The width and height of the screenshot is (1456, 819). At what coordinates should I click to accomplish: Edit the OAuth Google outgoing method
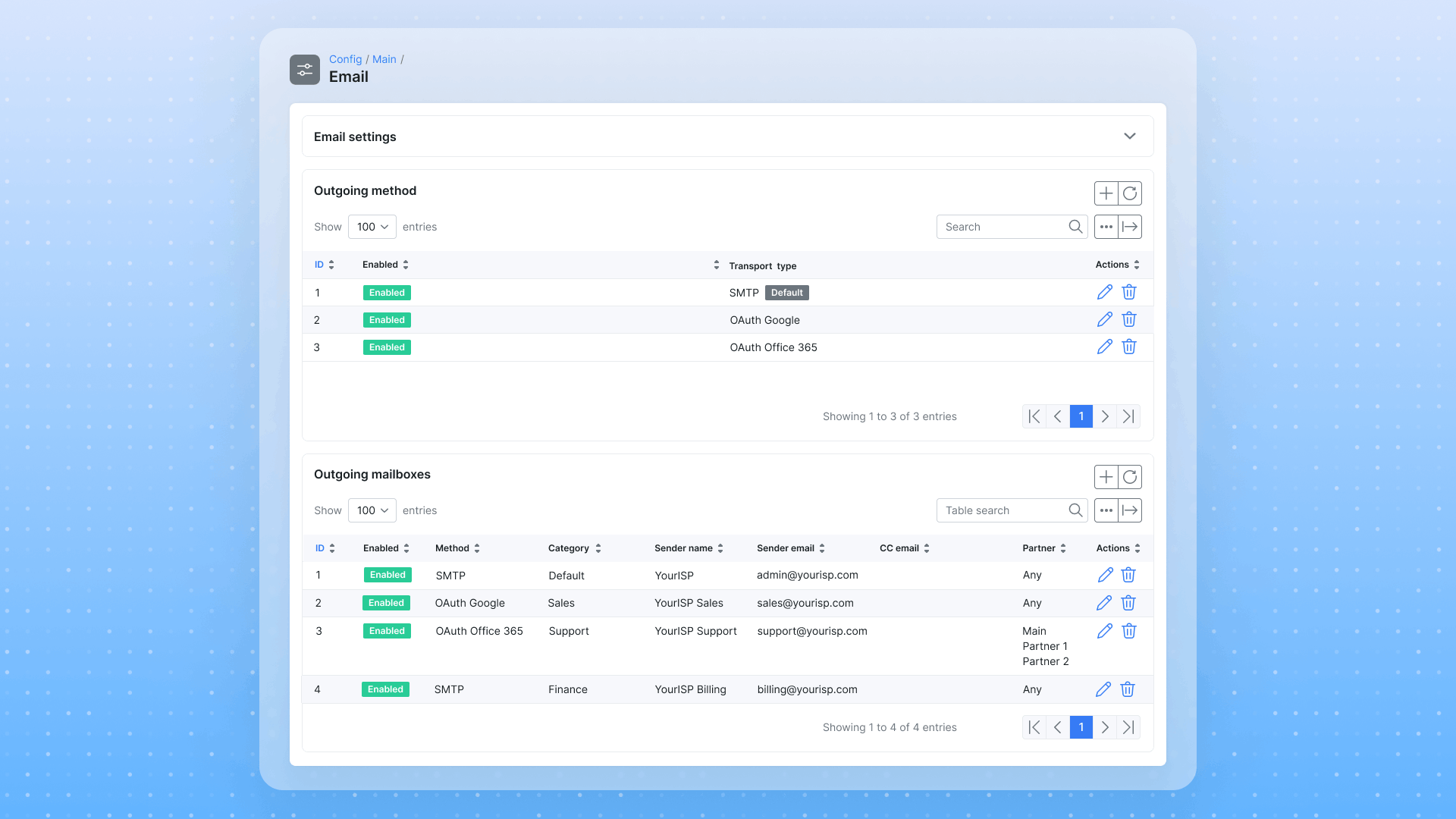coord(1105,319)
